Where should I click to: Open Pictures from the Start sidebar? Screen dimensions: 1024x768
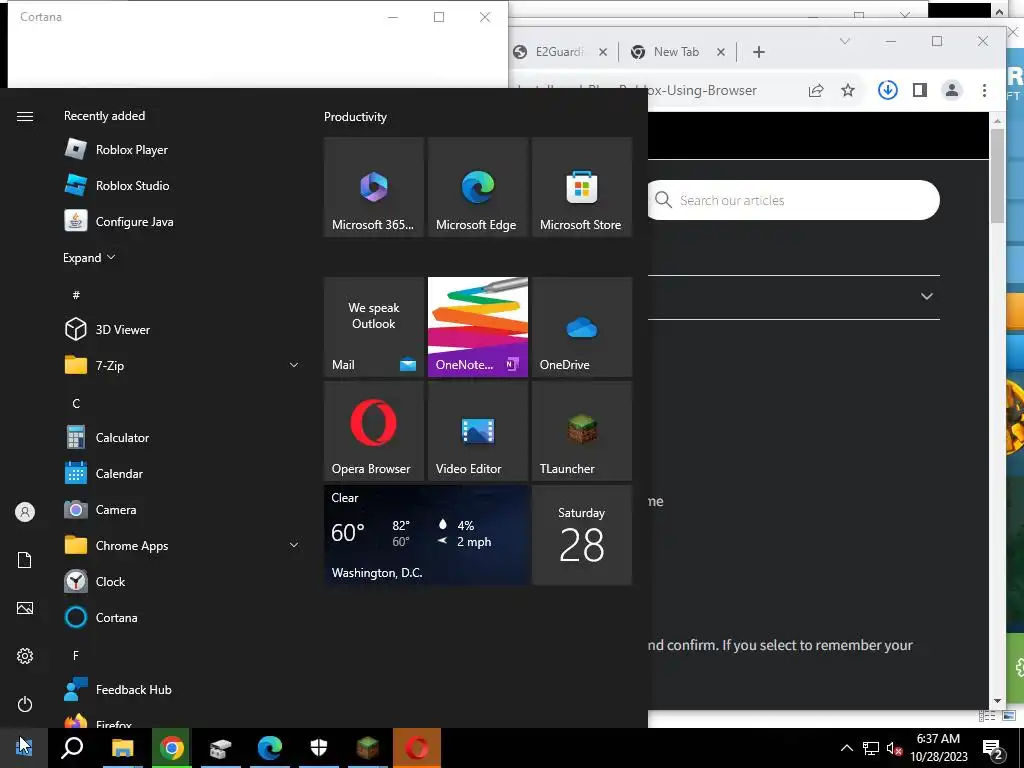[x=25, y=608]
